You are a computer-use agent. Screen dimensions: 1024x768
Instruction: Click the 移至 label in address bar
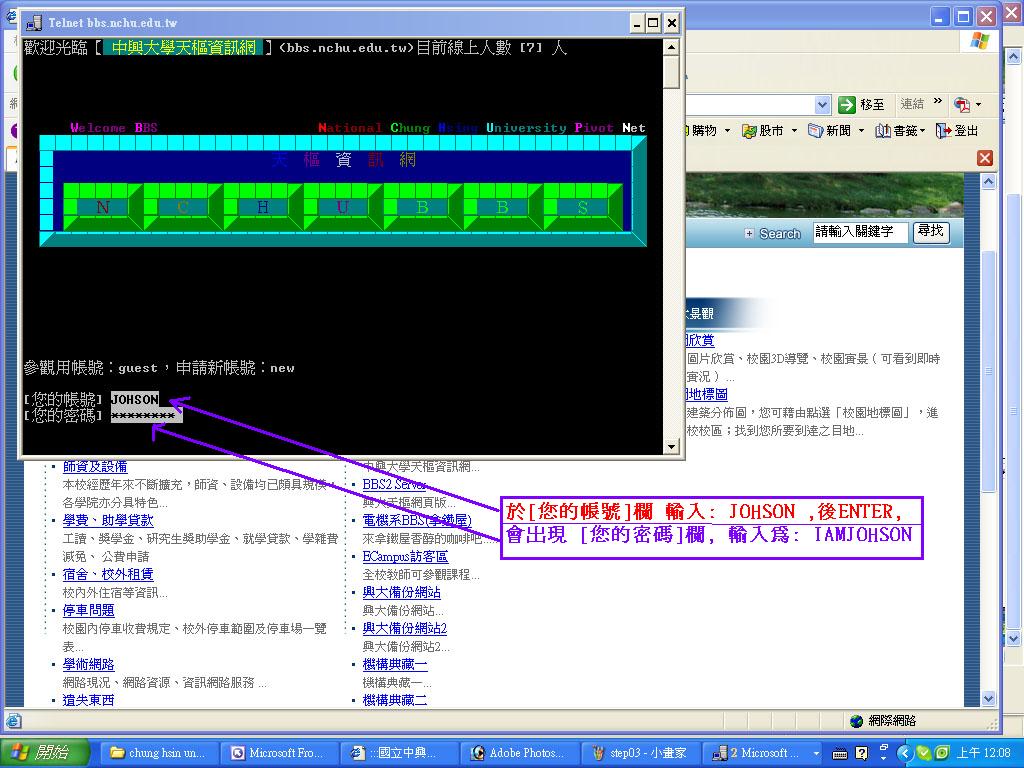[x=872, y=104]
